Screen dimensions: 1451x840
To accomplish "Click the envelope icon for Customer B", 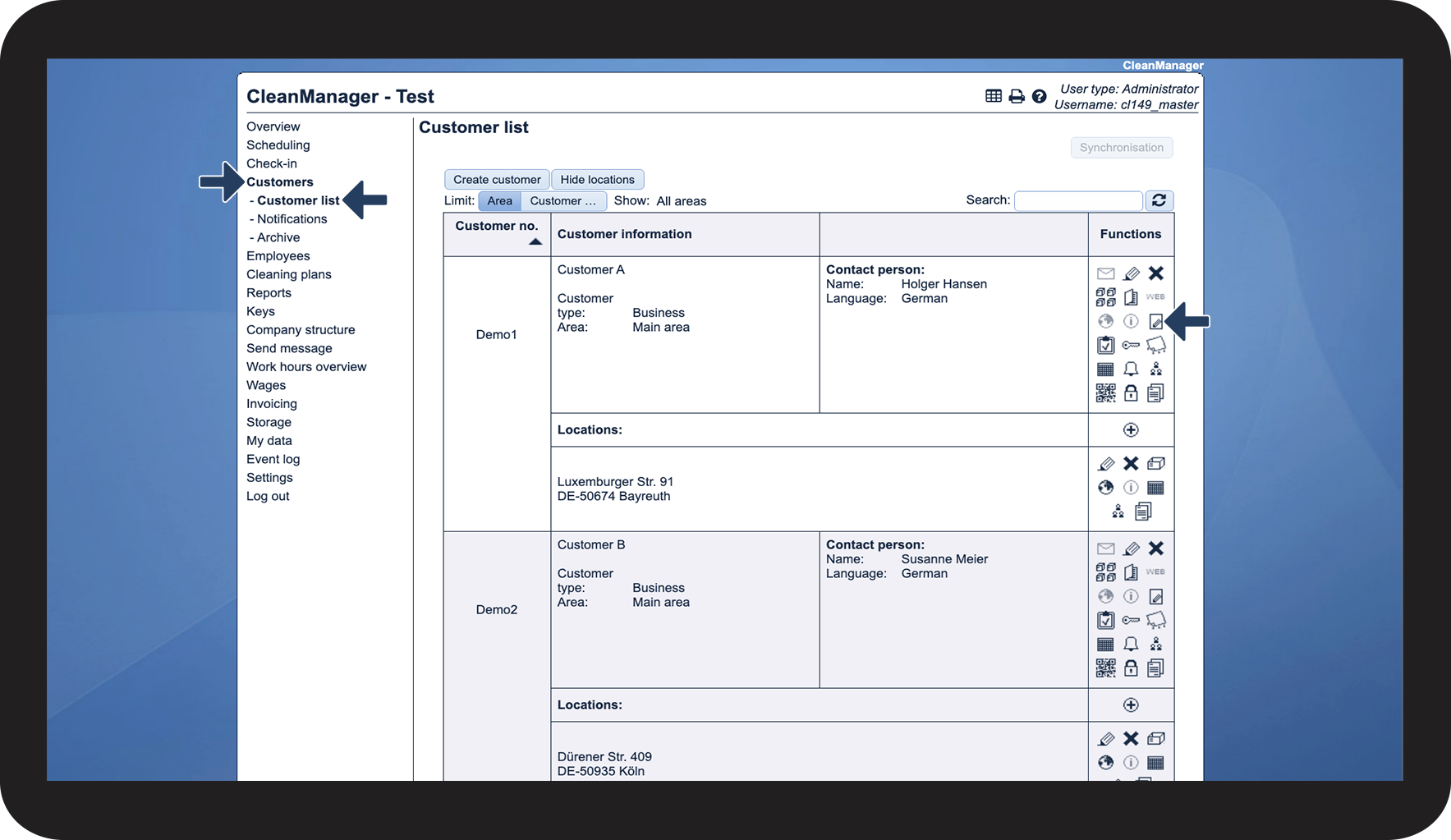I will click(x=1106, y=549).
